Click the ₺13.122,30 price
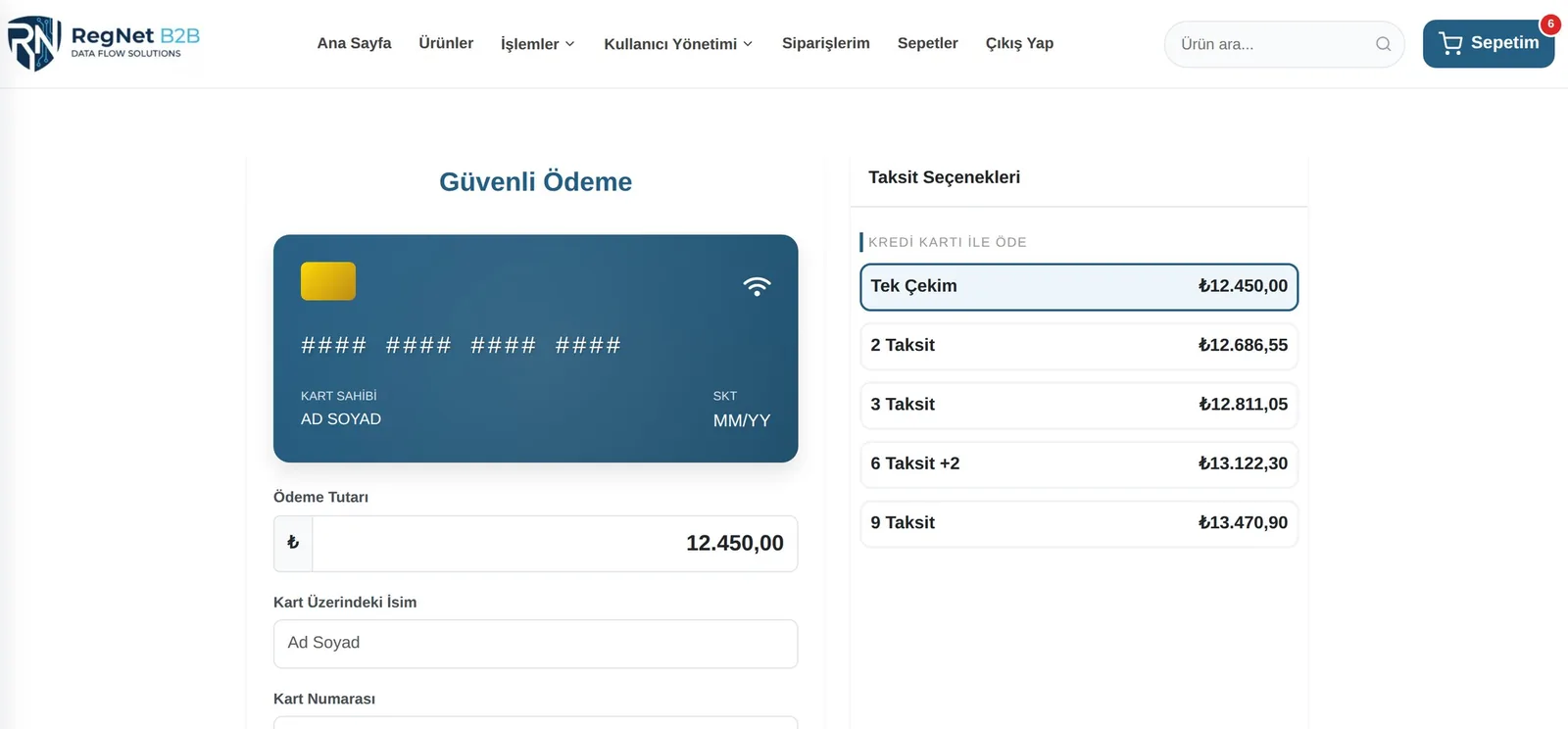The height and width of the screenshot is (729, 1568). 1243,464
